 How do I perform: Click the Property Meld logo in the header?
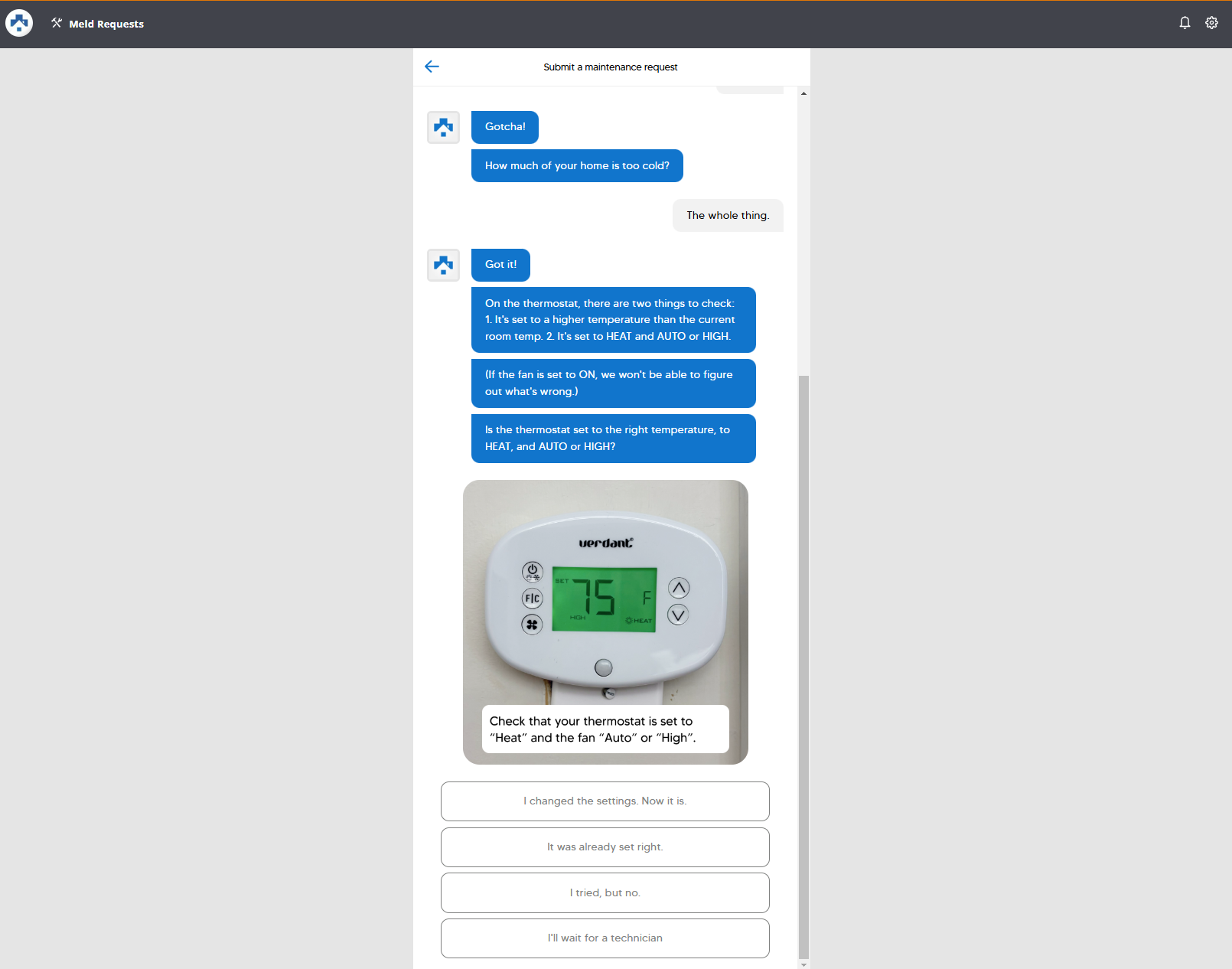pos(19,23)
